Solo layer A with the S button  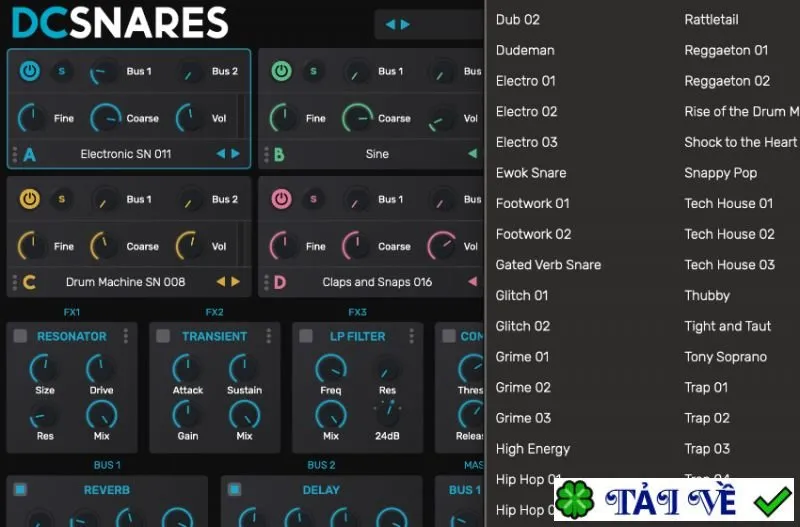(x=62, y=71)
